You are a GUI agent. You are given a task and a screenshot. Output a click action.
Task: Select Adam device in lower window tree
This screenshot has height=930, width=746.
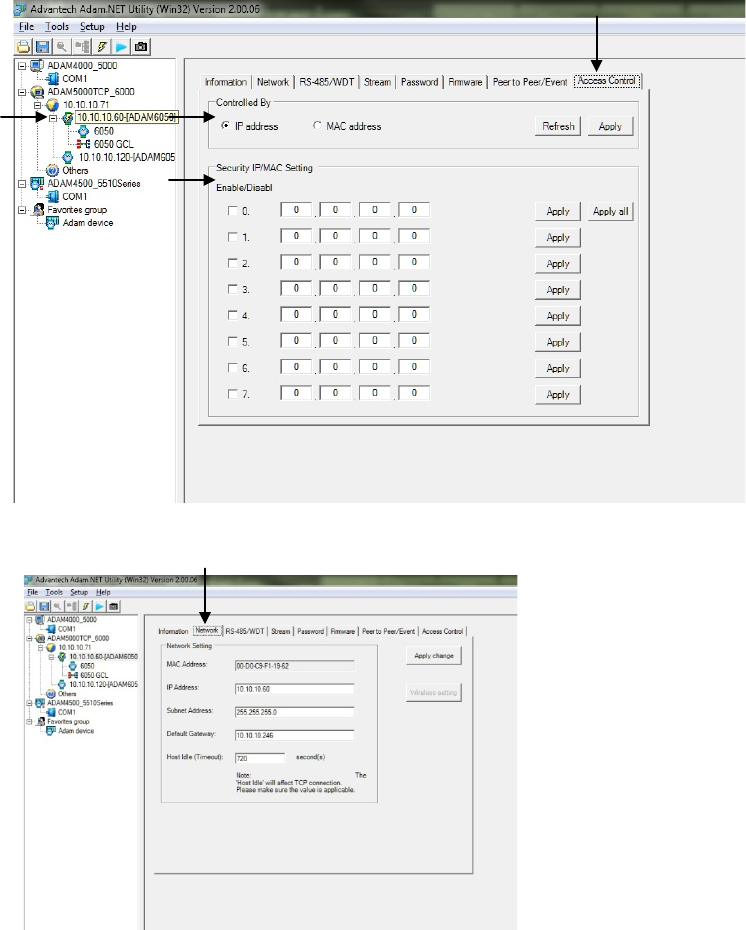(76, 731)
